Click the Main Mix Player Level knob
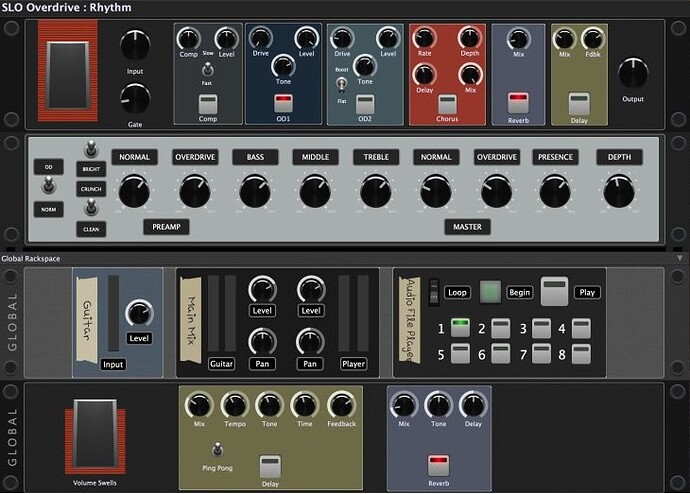This screenshot has height=494, width=690. (310, 289)
